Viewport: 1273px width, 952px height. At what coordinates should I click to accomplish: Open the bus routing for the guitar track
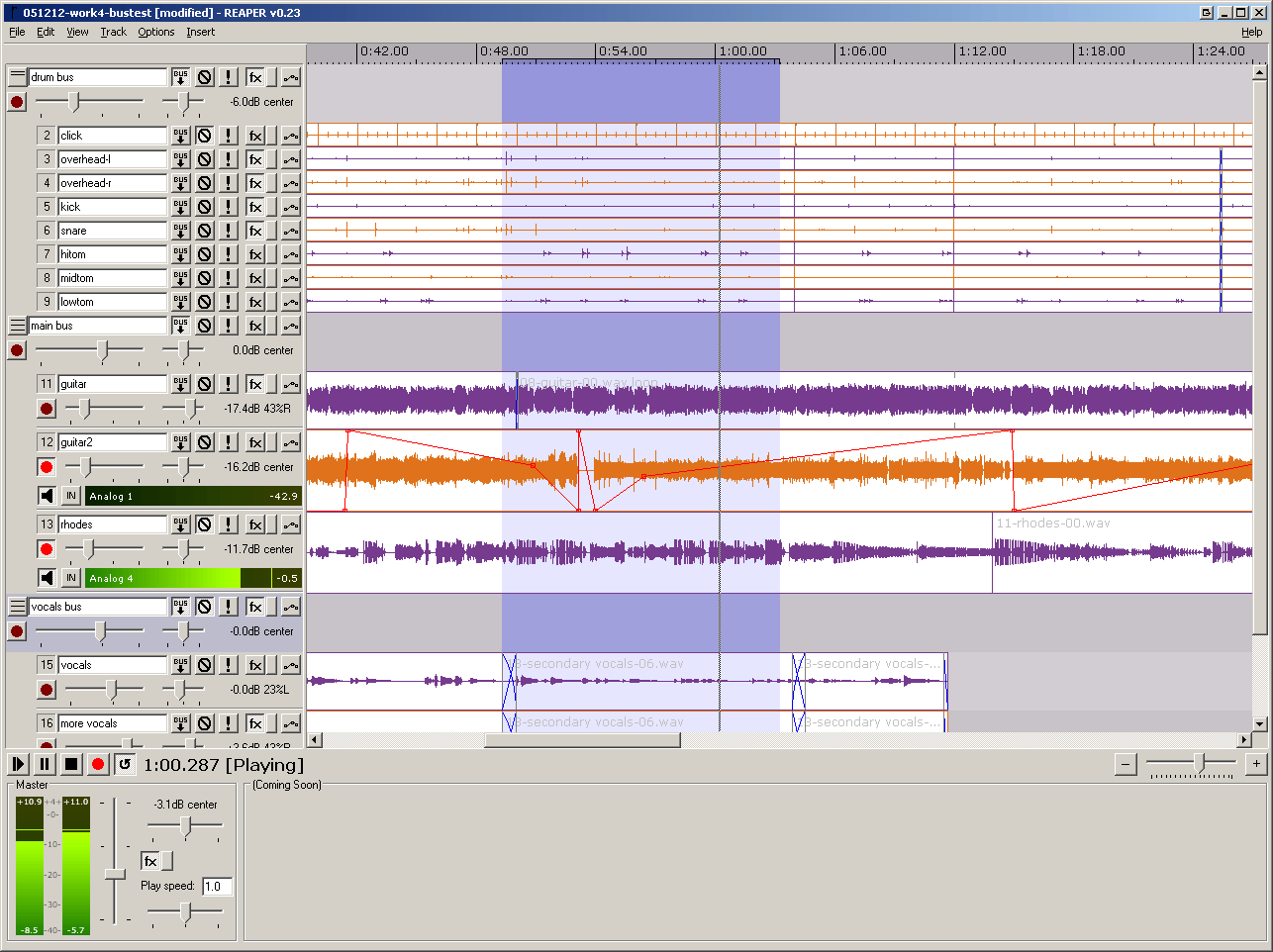180,384
